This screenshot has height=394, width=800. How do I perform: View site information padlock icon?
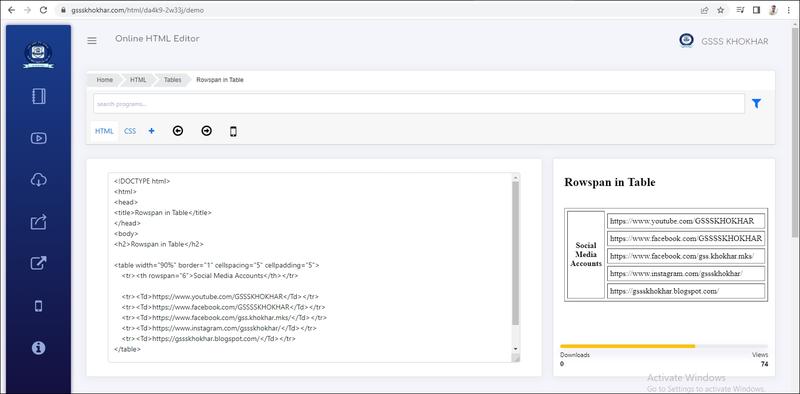(63, 10)
